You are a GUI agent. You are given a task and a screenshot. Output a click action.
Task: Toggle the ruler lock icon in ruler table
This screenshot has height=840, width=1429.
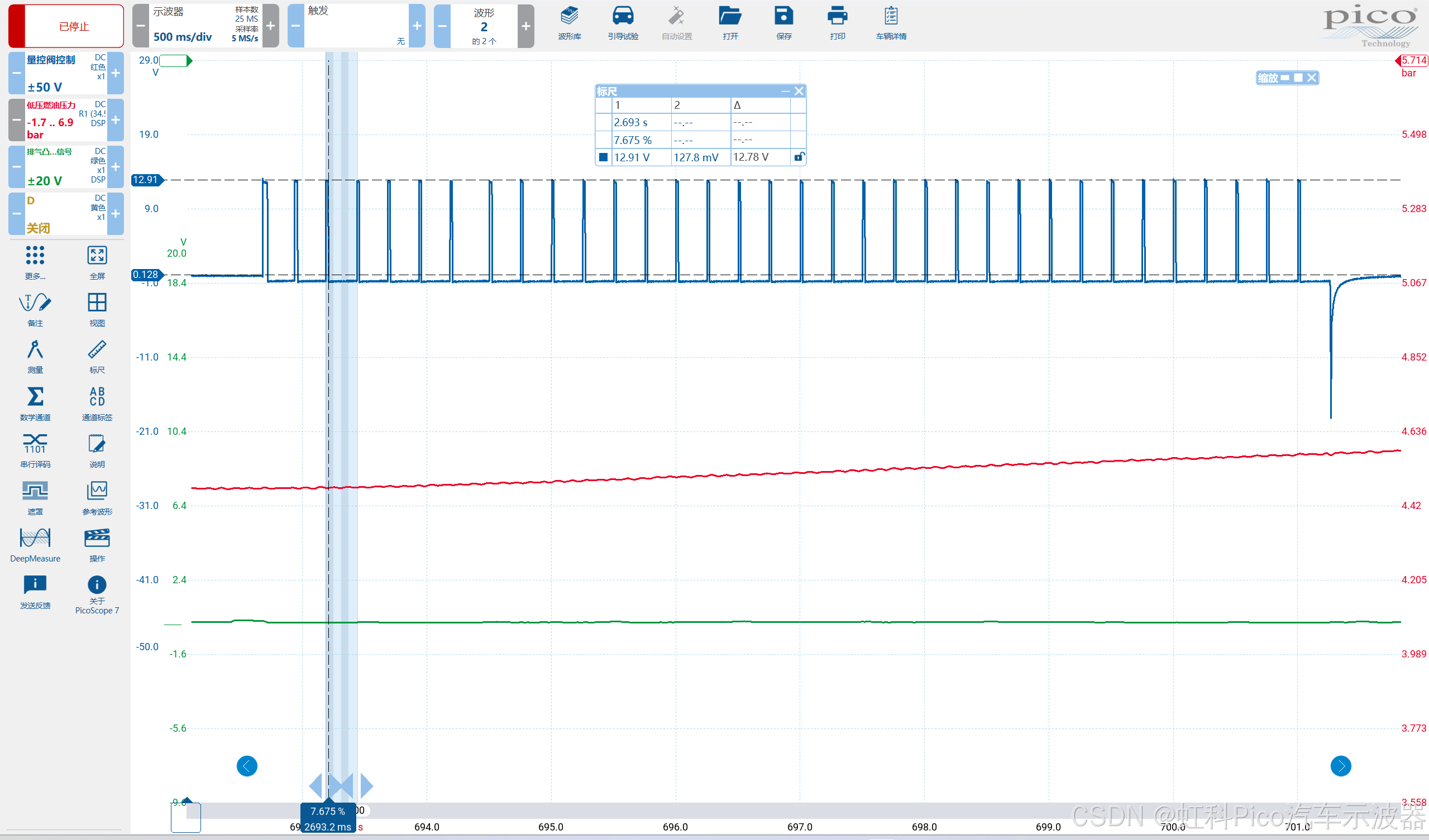pyautogui.click(x=799, y=157)
